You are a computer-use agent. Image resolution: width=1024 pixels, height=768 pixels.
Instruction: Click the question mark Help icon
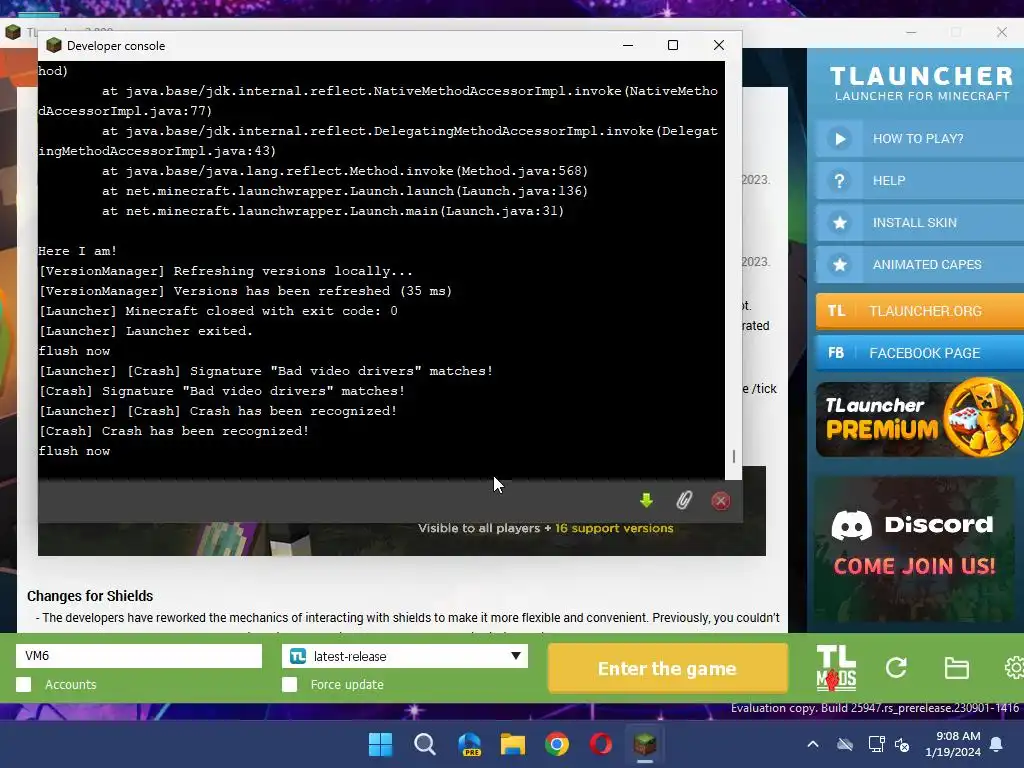coord(840,181)
